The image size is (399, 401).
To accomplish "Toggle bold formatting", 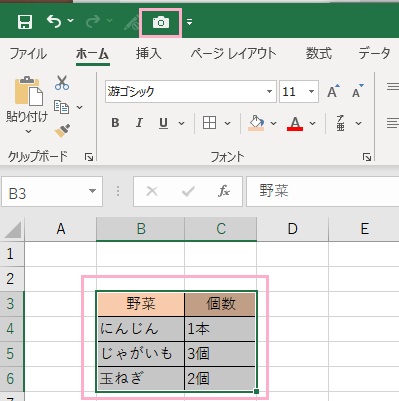I will (x=115, y=123).
